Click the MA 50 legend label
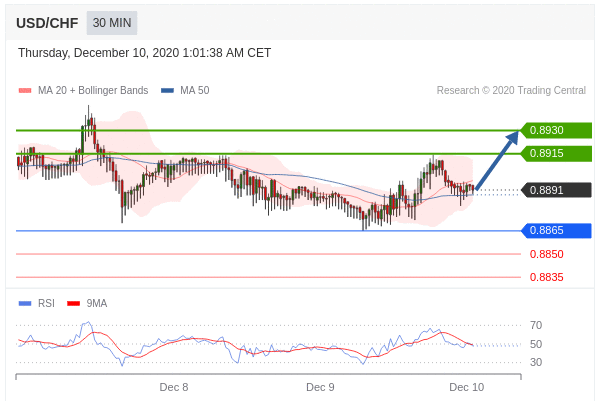596x401 pixels. tap(195, 90)
